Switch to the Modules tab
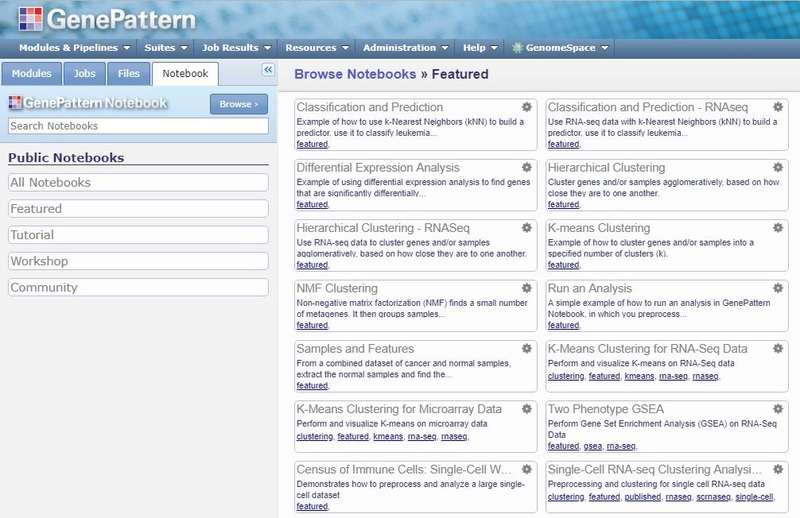The height and width of the screenshot is (518, 800). [x=32, y=73]
